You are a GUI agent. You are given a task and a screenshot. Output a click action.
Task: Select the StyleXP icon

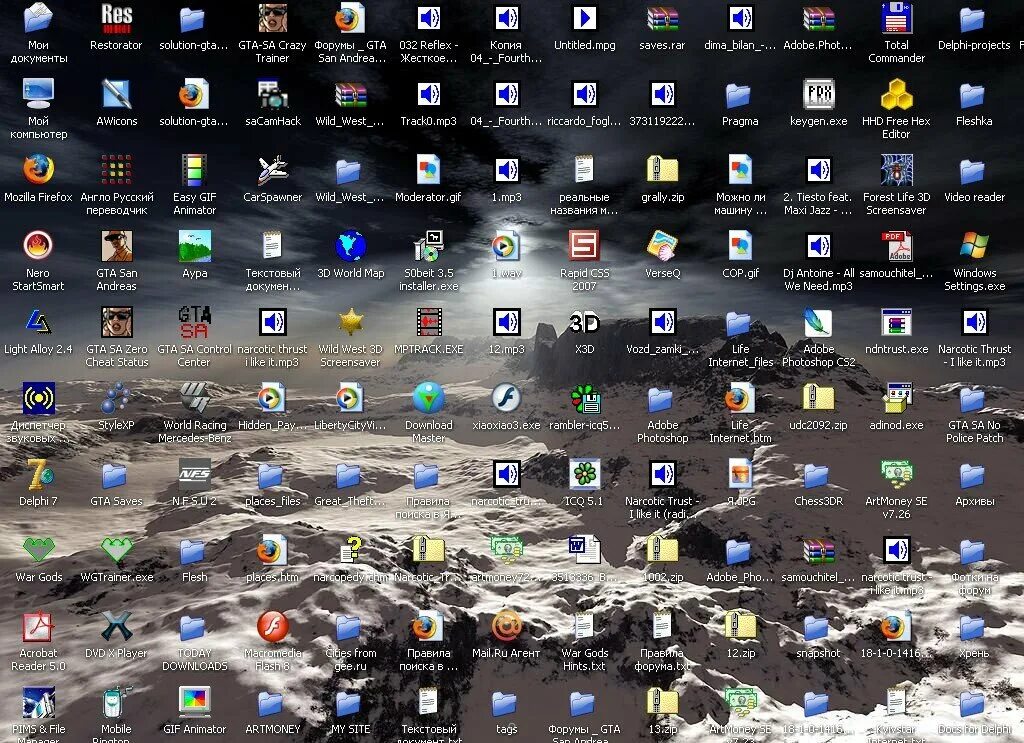116,398
